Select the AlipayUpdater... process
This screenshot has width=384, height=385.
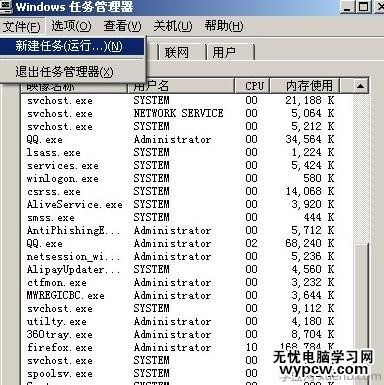(187, 269)
